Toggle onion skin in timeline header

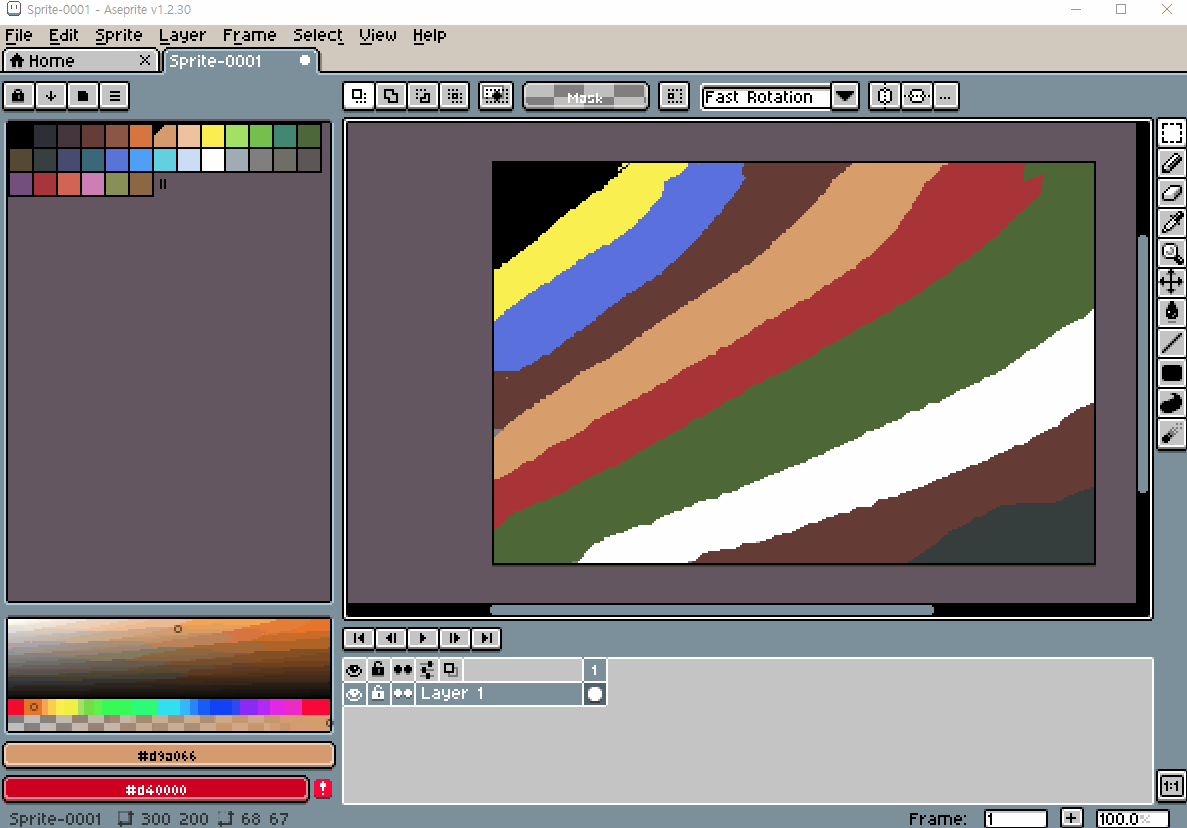450,670
